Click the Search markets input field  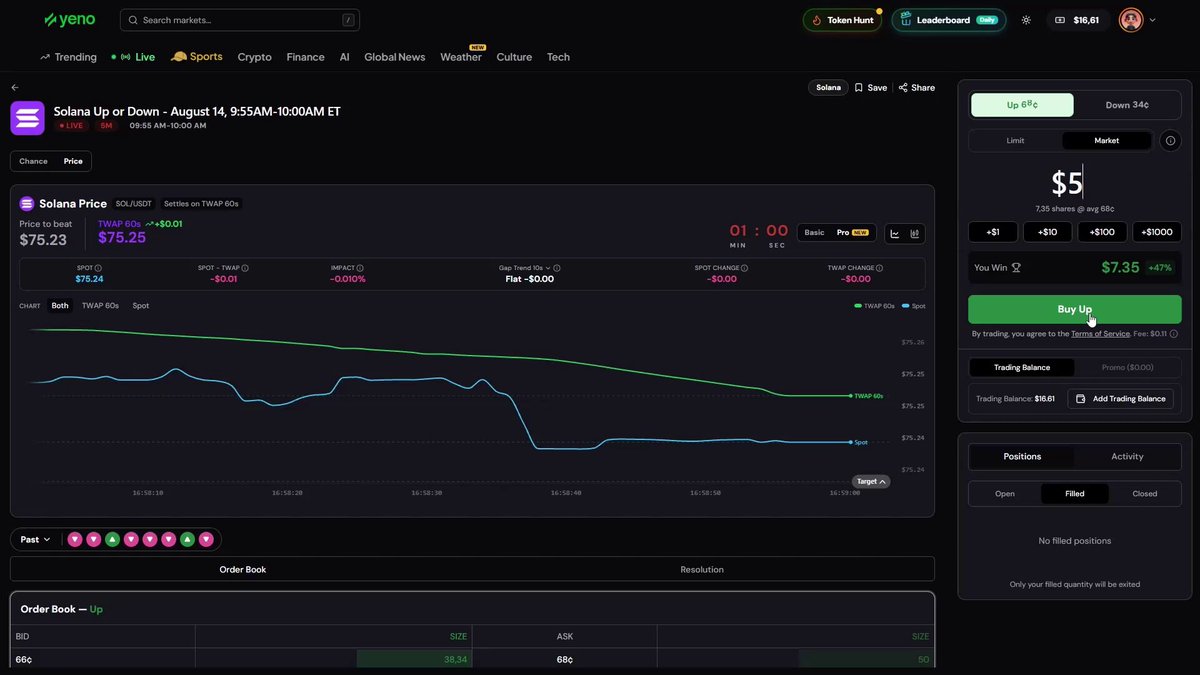click(x=240, y=20)
